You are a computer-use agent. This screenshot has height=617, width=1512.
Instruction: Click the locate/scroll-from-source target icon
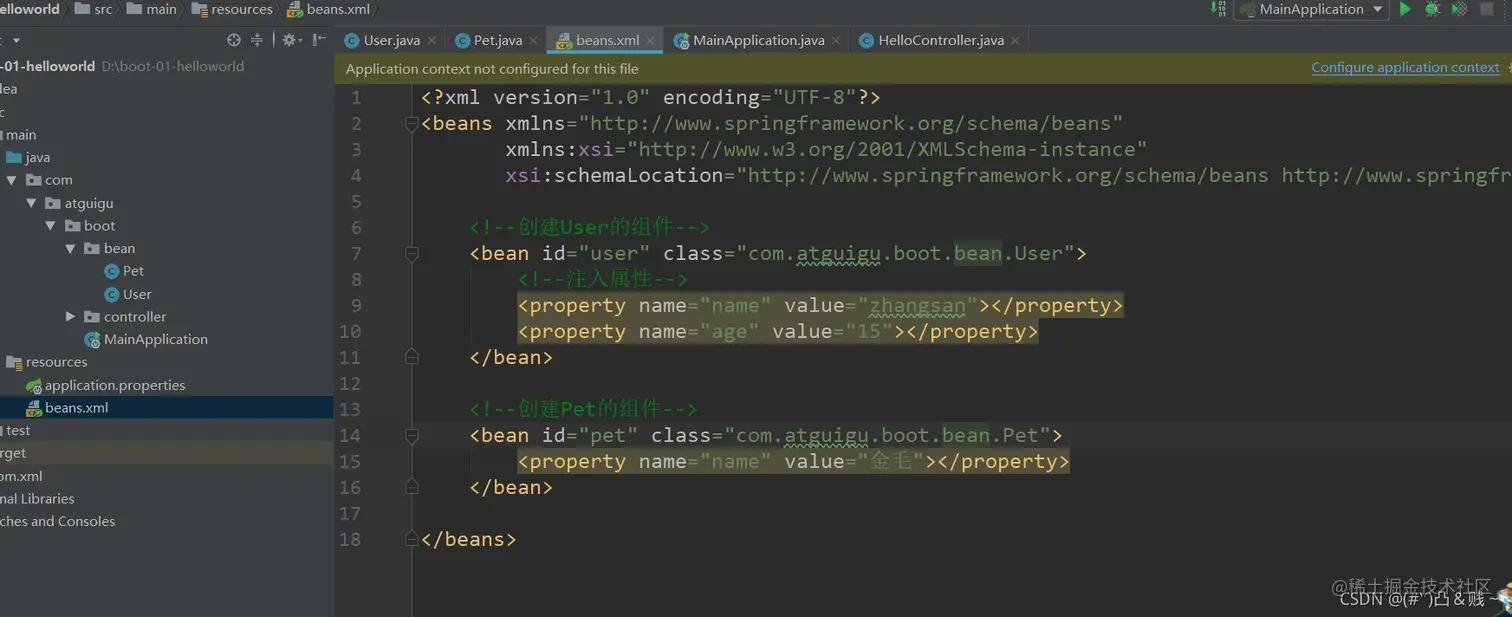(234, 40)
